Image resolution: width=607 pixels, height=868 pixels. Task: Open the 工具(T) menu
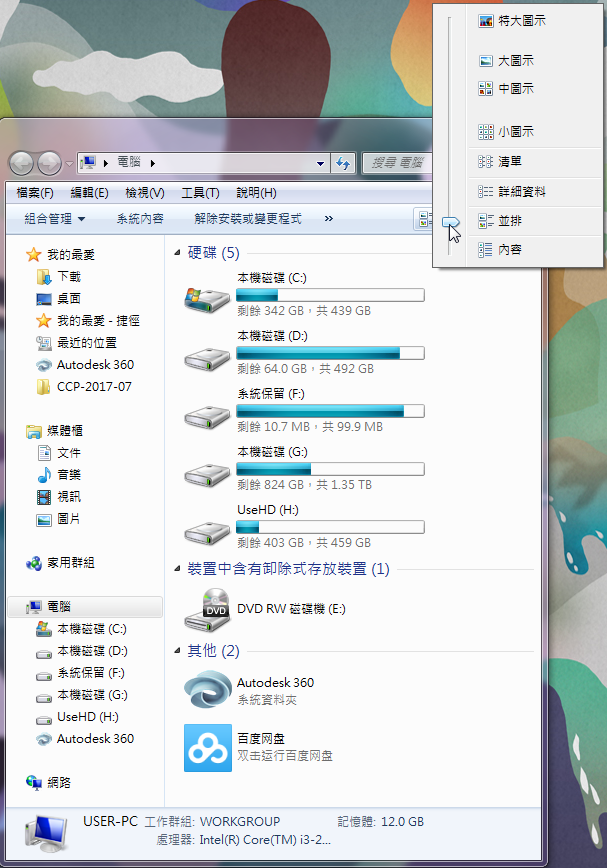point(200,193)
